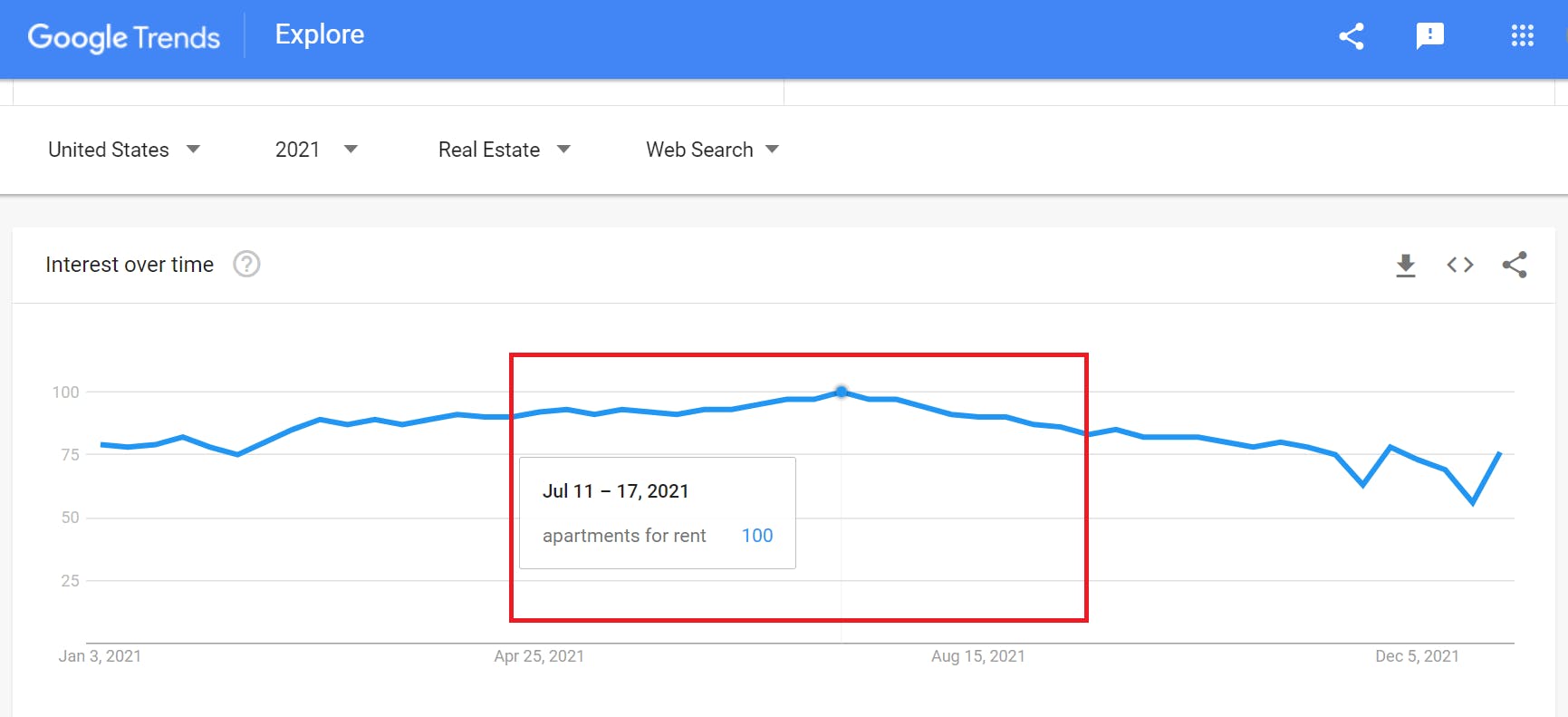Open the Google apps grid

1522,36
